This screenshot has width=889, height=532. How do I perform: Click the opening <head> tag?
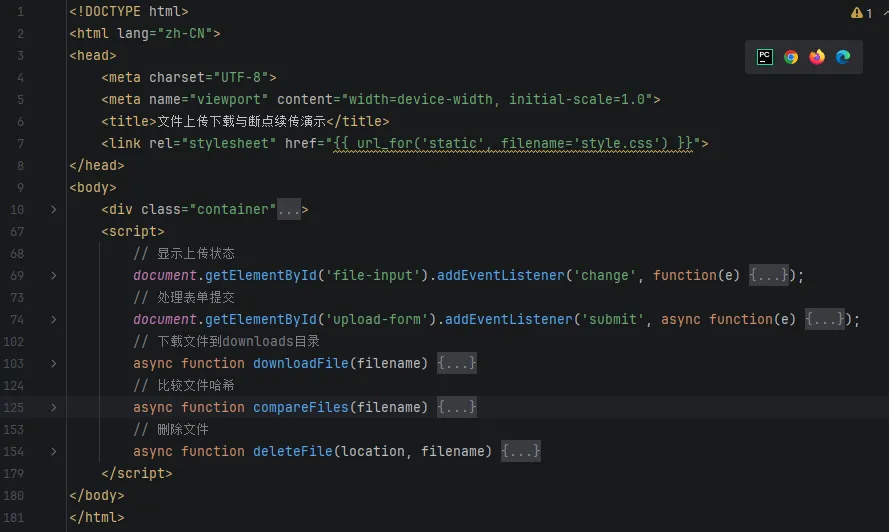[x=93, y=56]
